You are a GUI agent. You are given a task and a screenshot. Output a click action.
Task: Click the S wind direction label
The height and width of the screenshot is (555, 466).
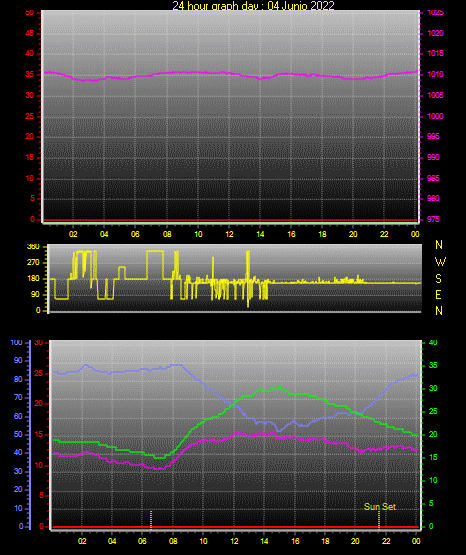click(x=438, y=279)
